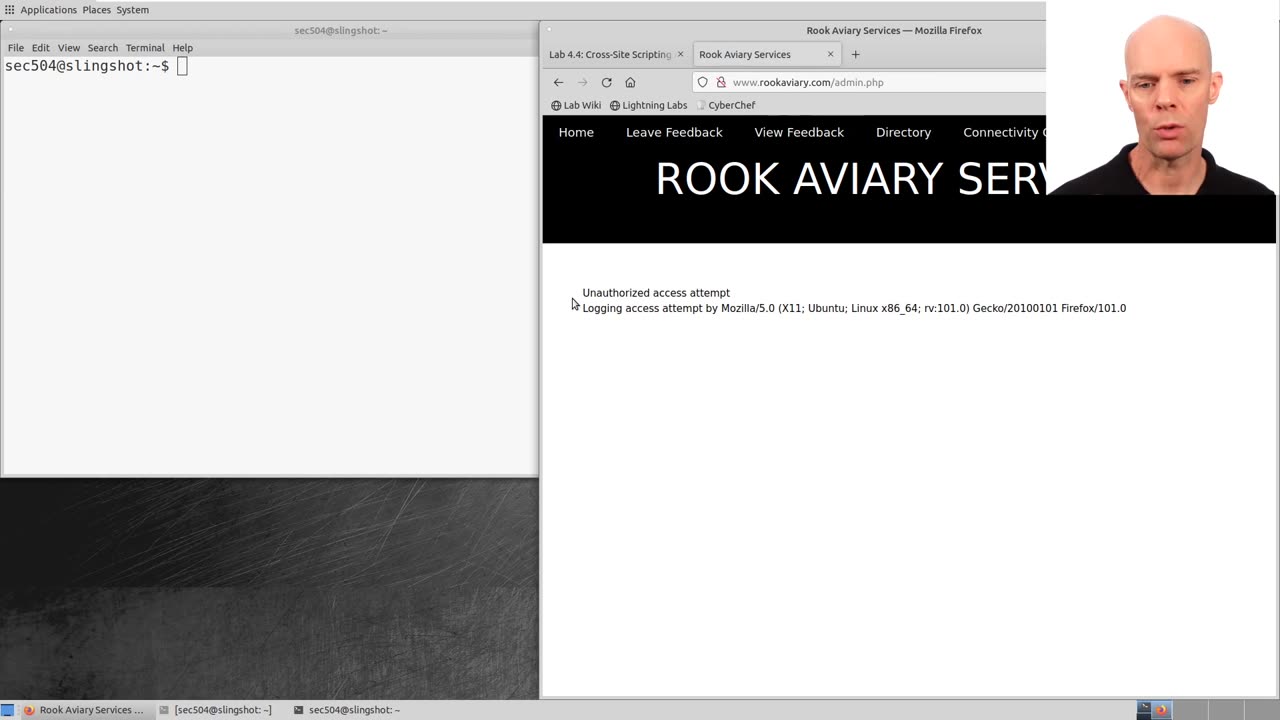Click the terminal window title bar
Screen dimensions: 1280x720
click(x=269, y=30)
